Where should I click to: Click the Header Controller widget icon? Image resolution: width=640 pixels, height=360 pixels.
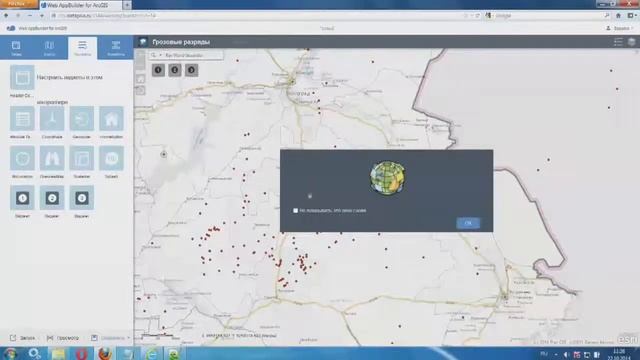pyautogui.click(x=22, y=77)
